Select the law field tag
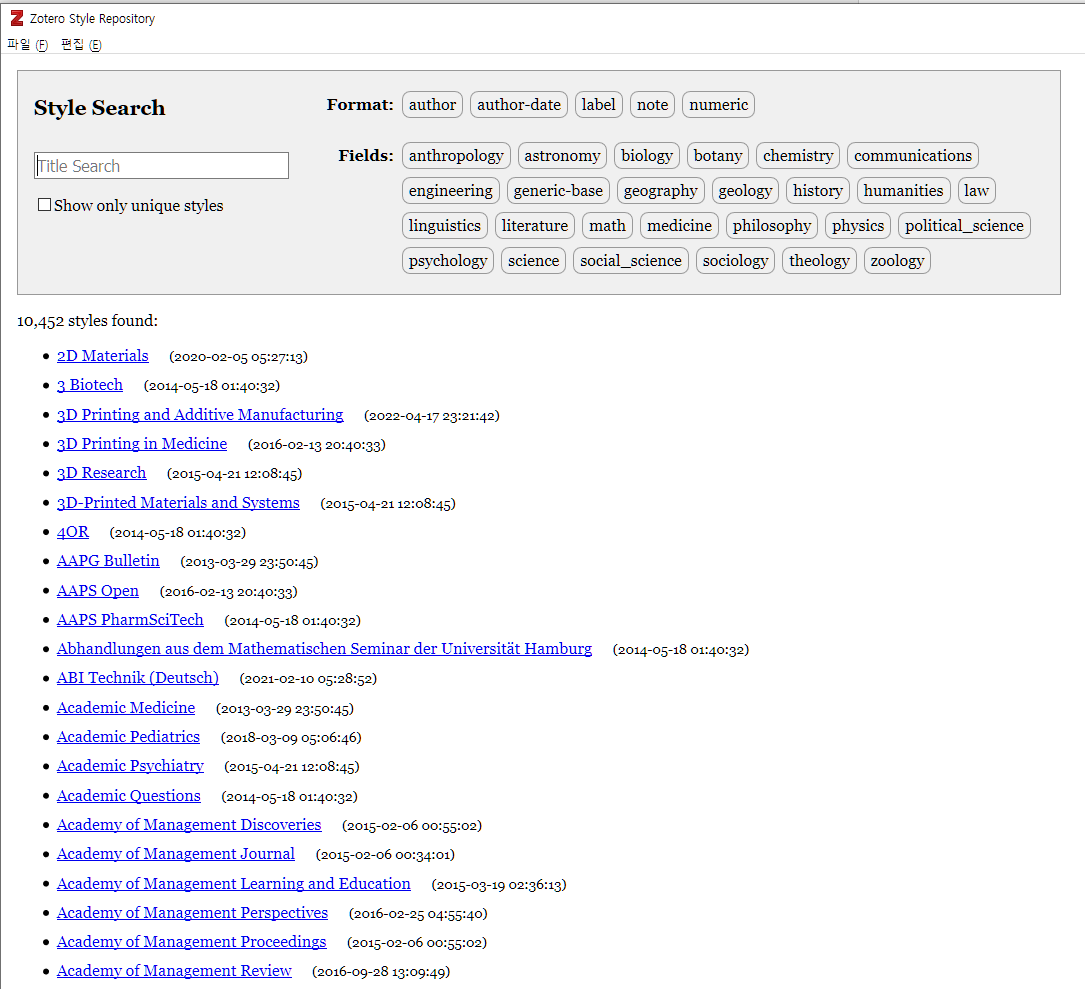 (x=976, y=190)
